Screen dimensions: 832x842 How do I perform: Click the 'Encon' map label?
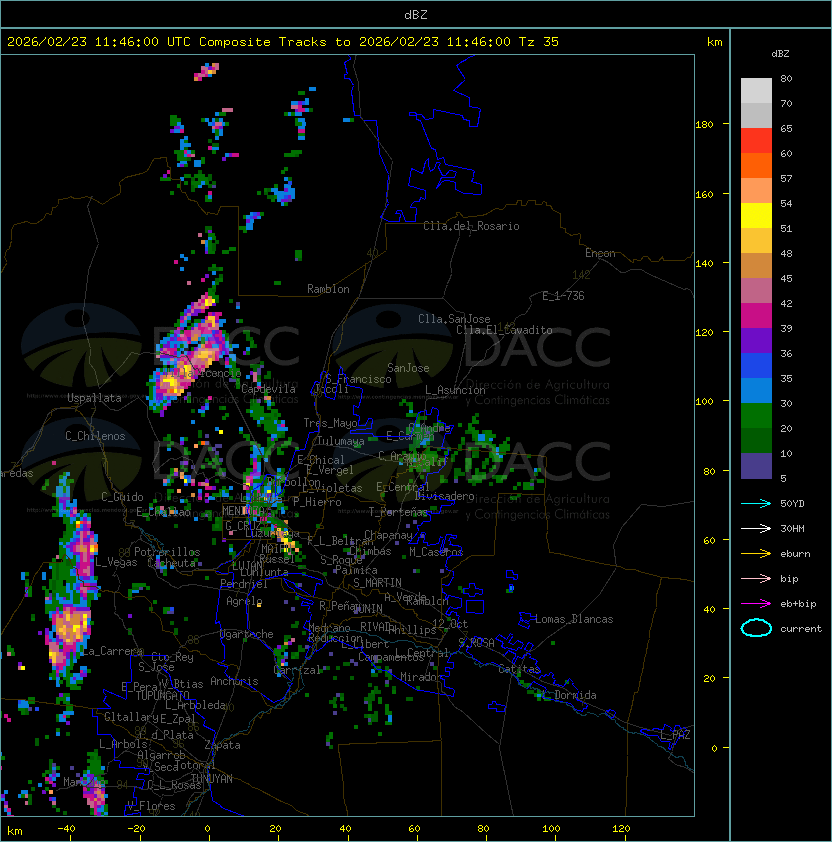pyautogui.click(x=600, y=253)
